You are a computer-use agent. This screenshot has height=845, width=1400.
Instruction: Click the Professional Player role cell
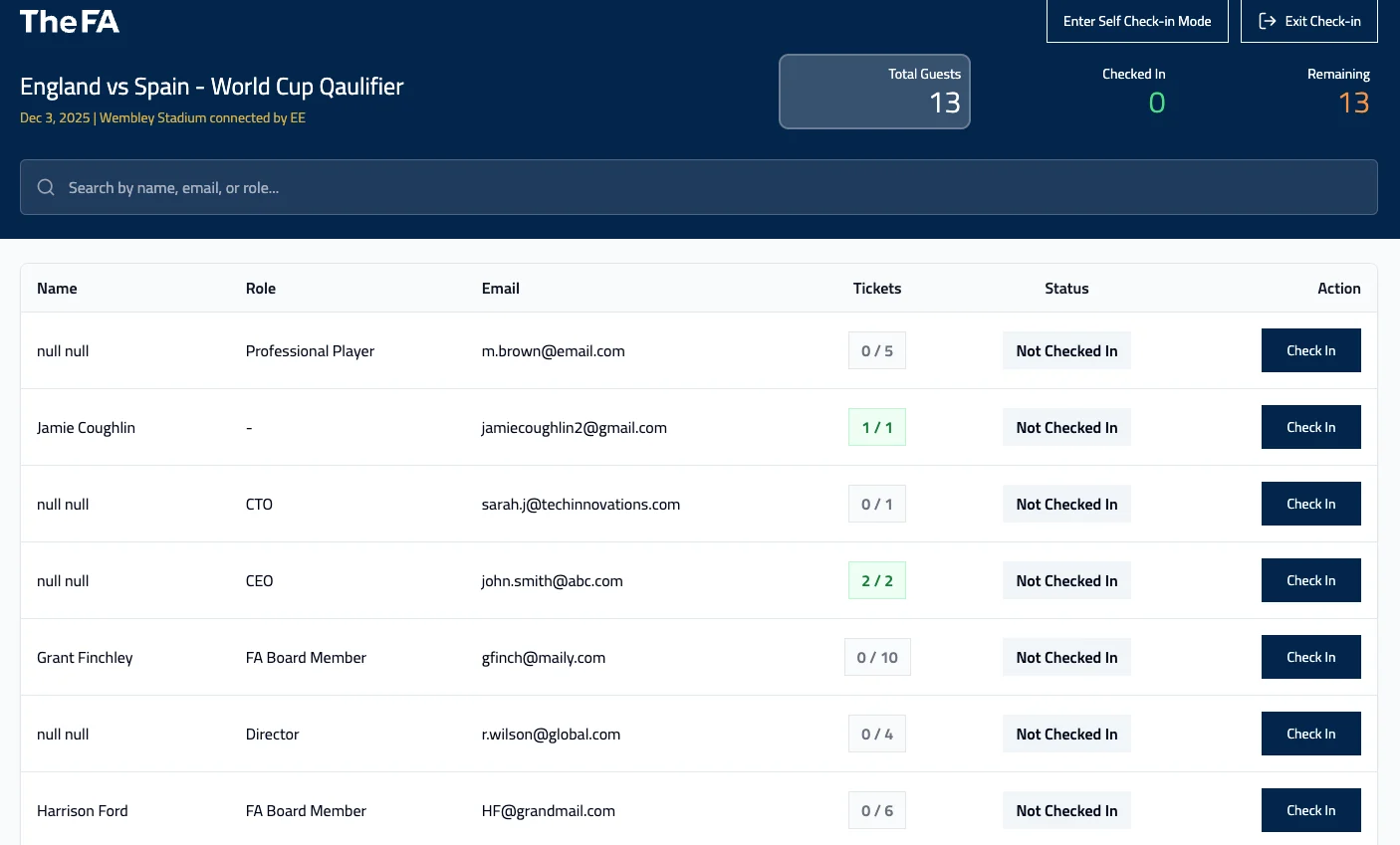coord(310,351)
